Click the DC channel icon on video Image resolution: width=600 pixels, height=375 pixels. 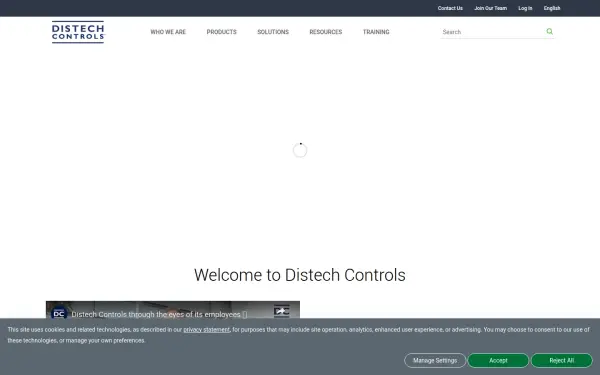click(59, 314)
